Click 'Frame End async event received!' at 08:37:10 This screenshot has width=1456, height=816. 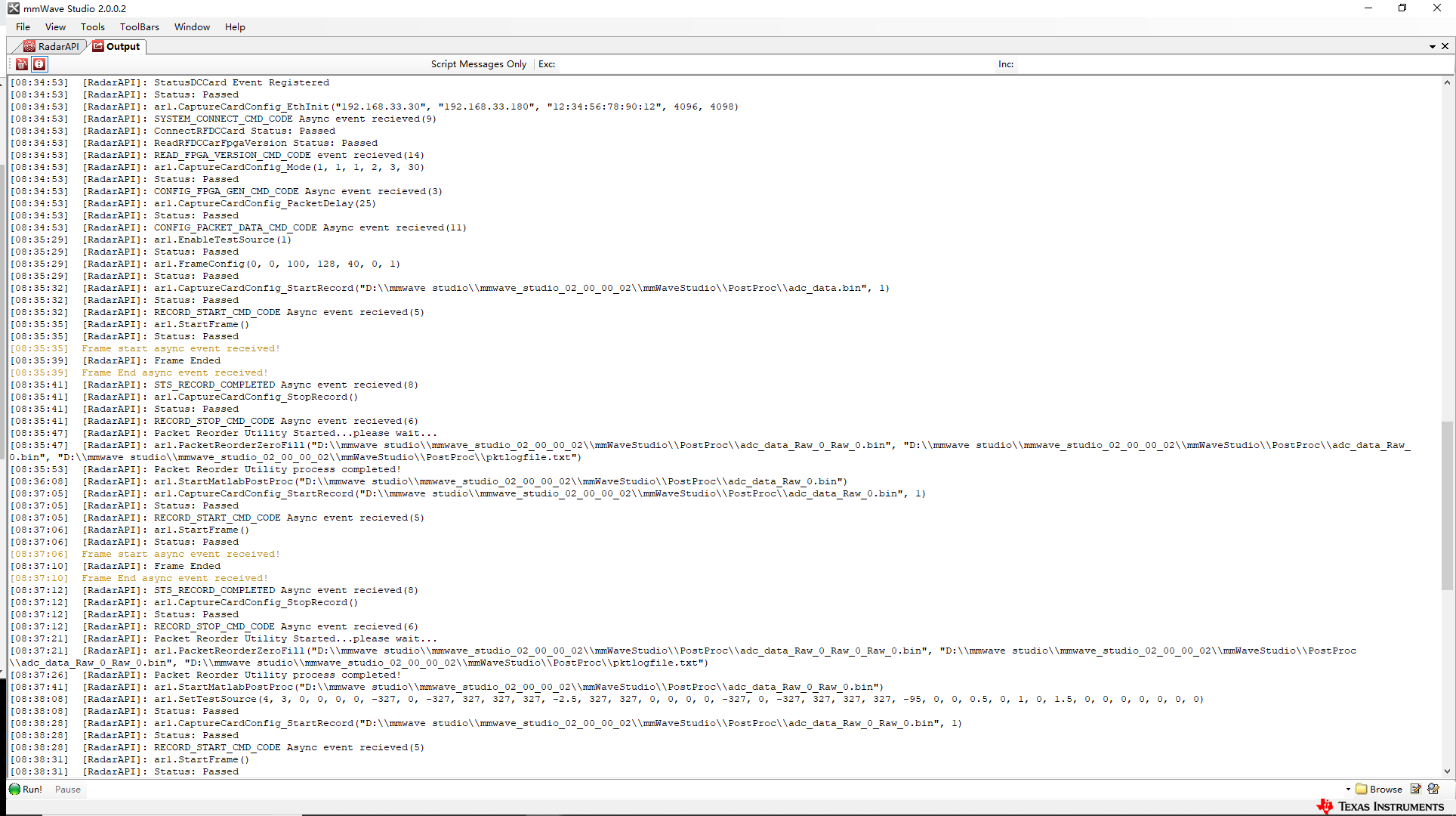pos(175,578)
